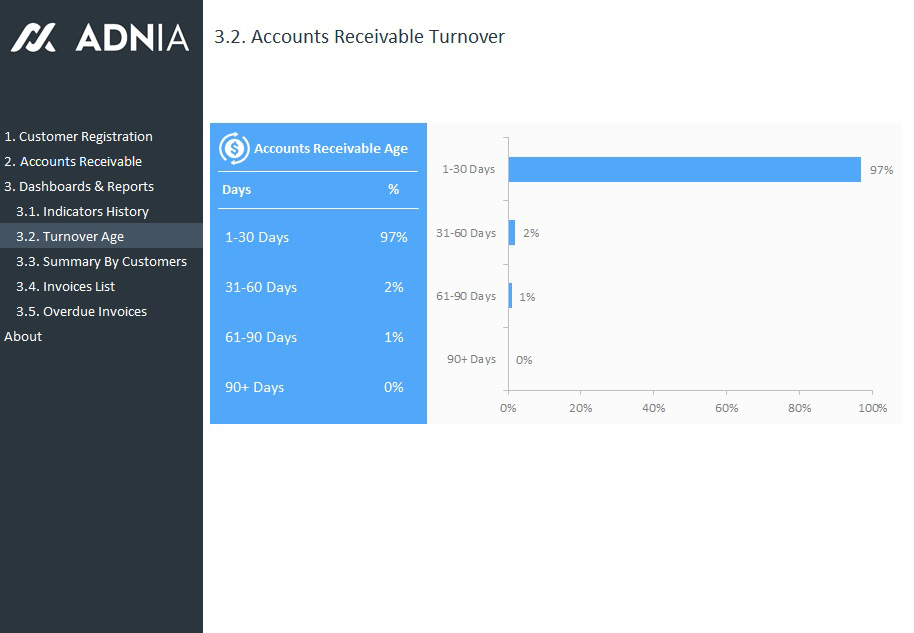Select the 31-60 Days chart bar
This screenshot has height=633, width=914.
point(512,233)
